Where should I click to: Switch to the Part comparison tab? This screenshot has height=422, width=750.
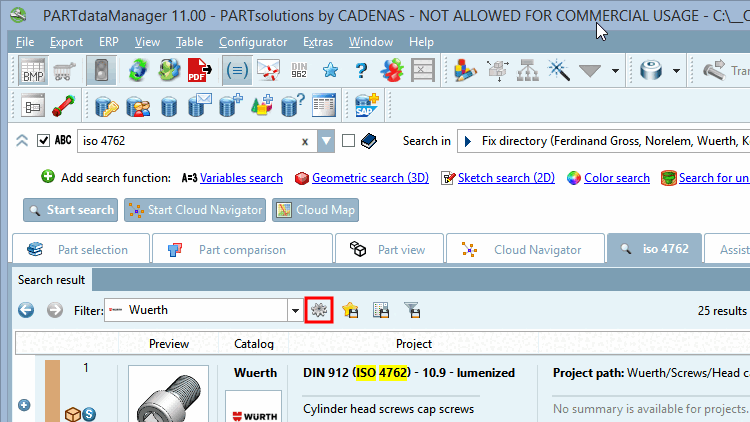point(242,249)
